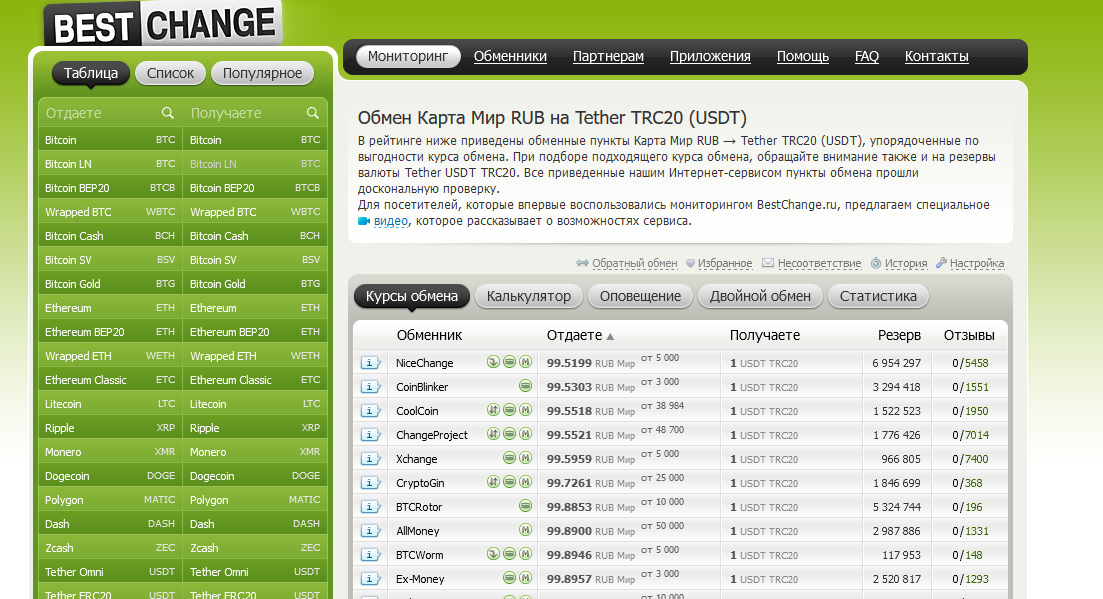Select Bitcoin BTC in the Отдаете column
Viewport: 1103px width, 599px height.
click(110, 140)
